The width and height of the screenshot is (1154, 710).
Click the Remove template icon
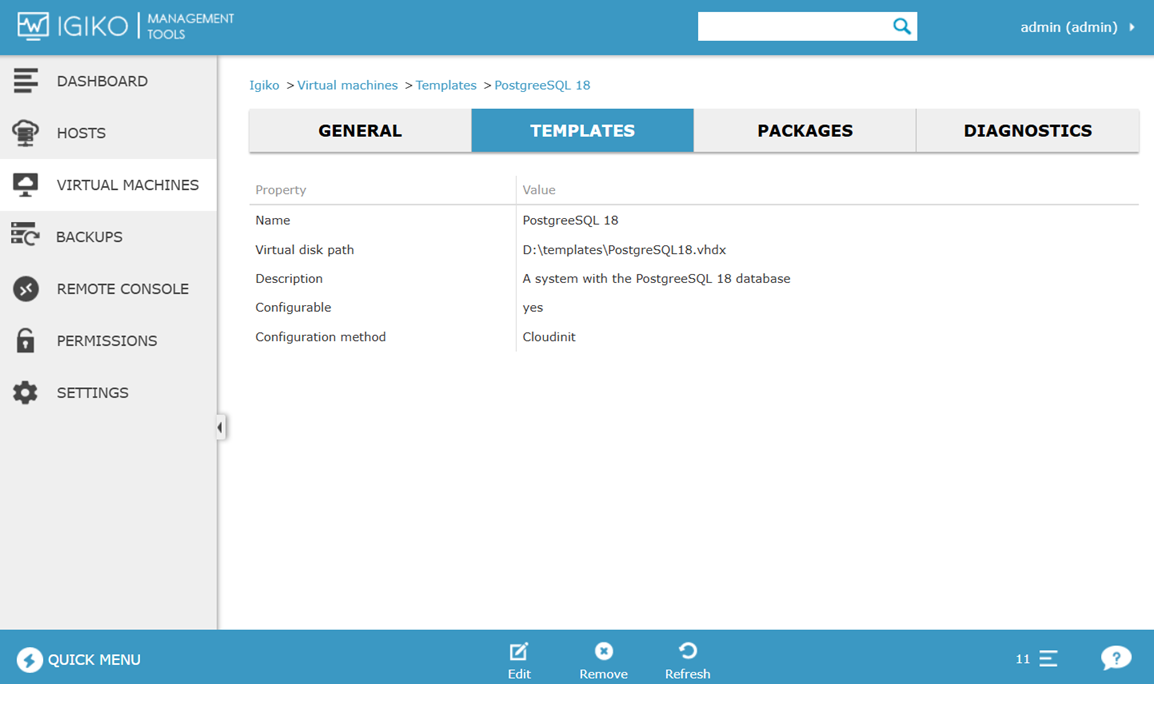coord(603,652)
